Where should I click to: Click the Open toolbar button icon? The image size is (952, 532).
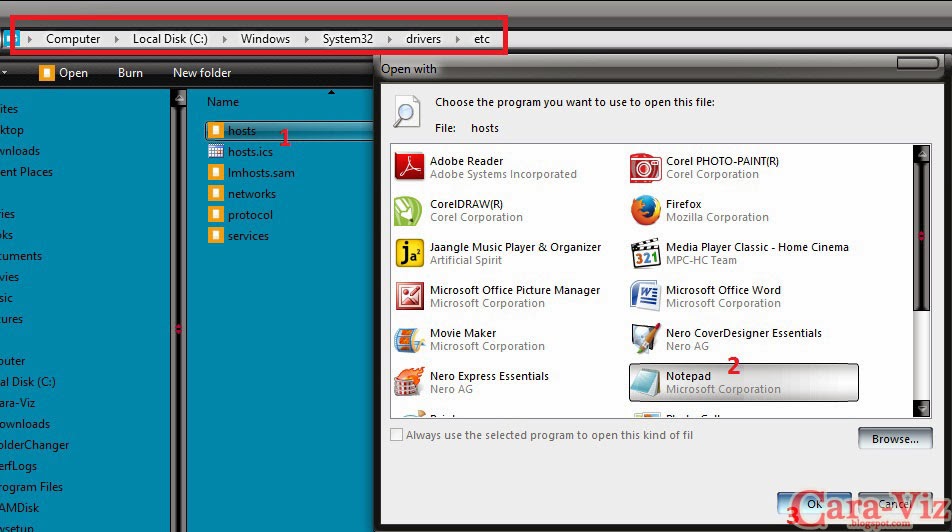[x=46, y=73]
